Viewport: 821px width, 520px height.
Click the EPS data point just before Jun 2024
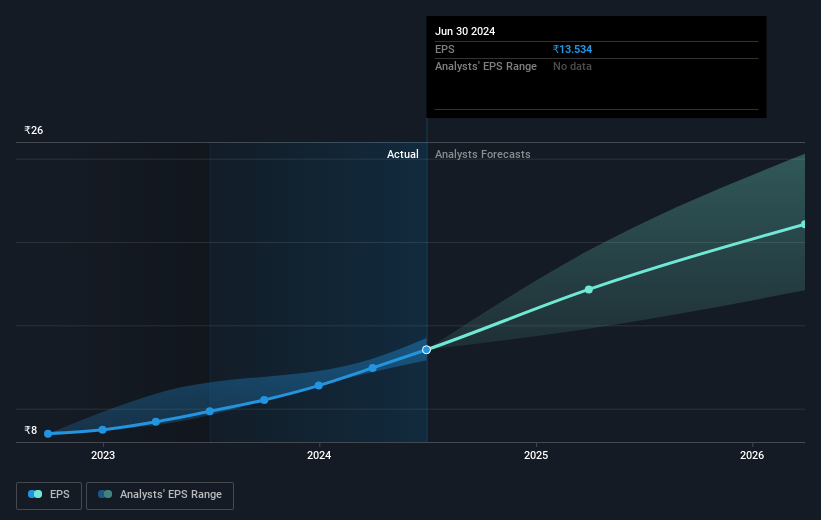click(372, 368)
